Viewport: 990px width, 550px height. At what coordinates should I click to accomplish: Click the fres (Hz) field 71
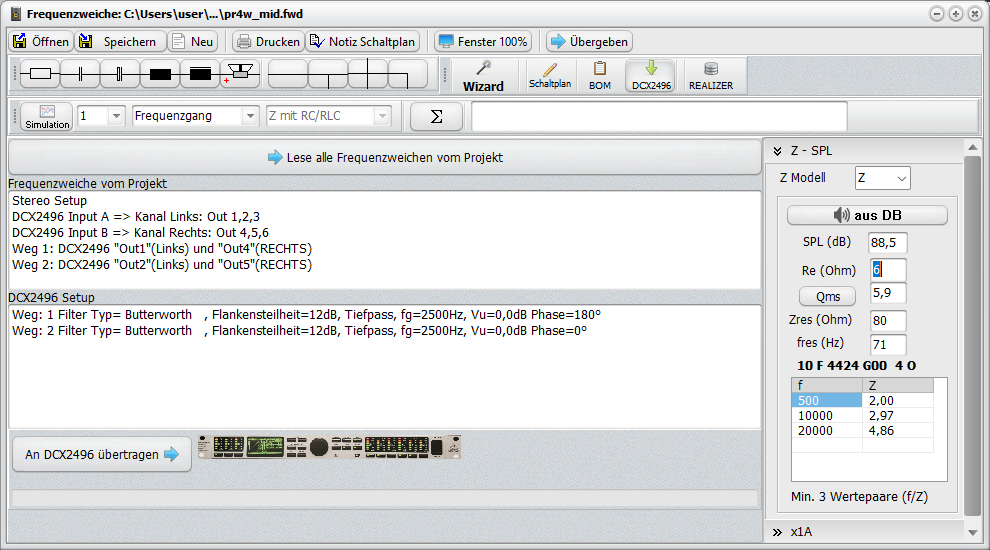pyautogui.click(x=888, y=344)
